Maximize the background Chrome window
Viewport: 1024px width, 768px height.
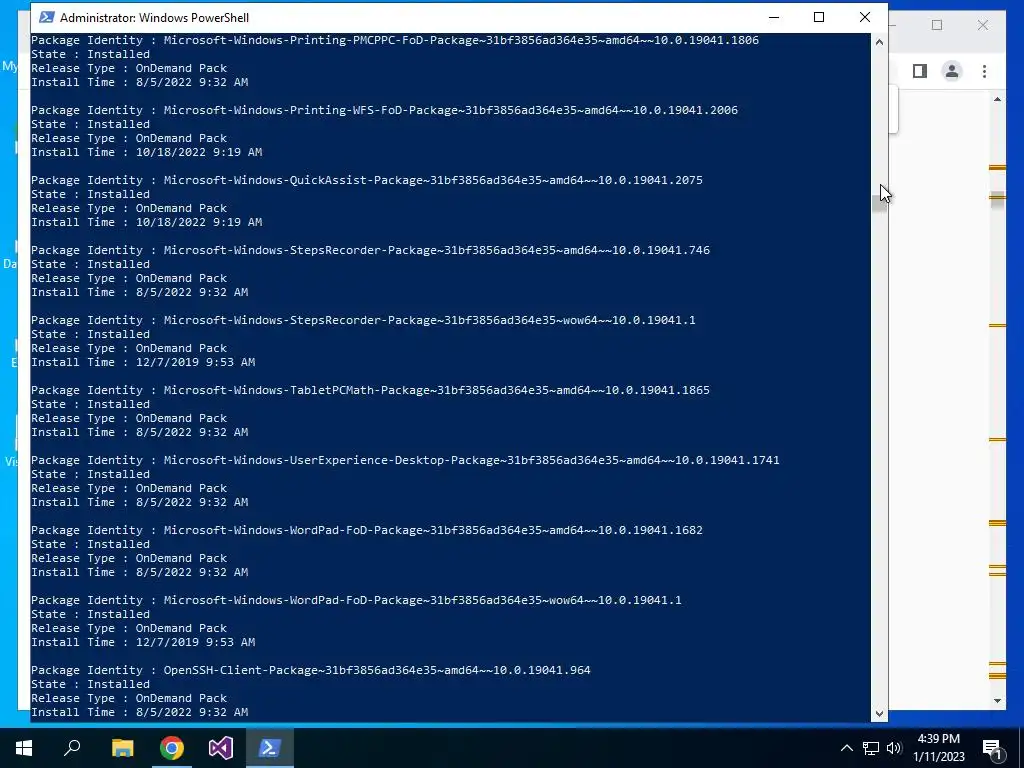click(x=937, y=25)
